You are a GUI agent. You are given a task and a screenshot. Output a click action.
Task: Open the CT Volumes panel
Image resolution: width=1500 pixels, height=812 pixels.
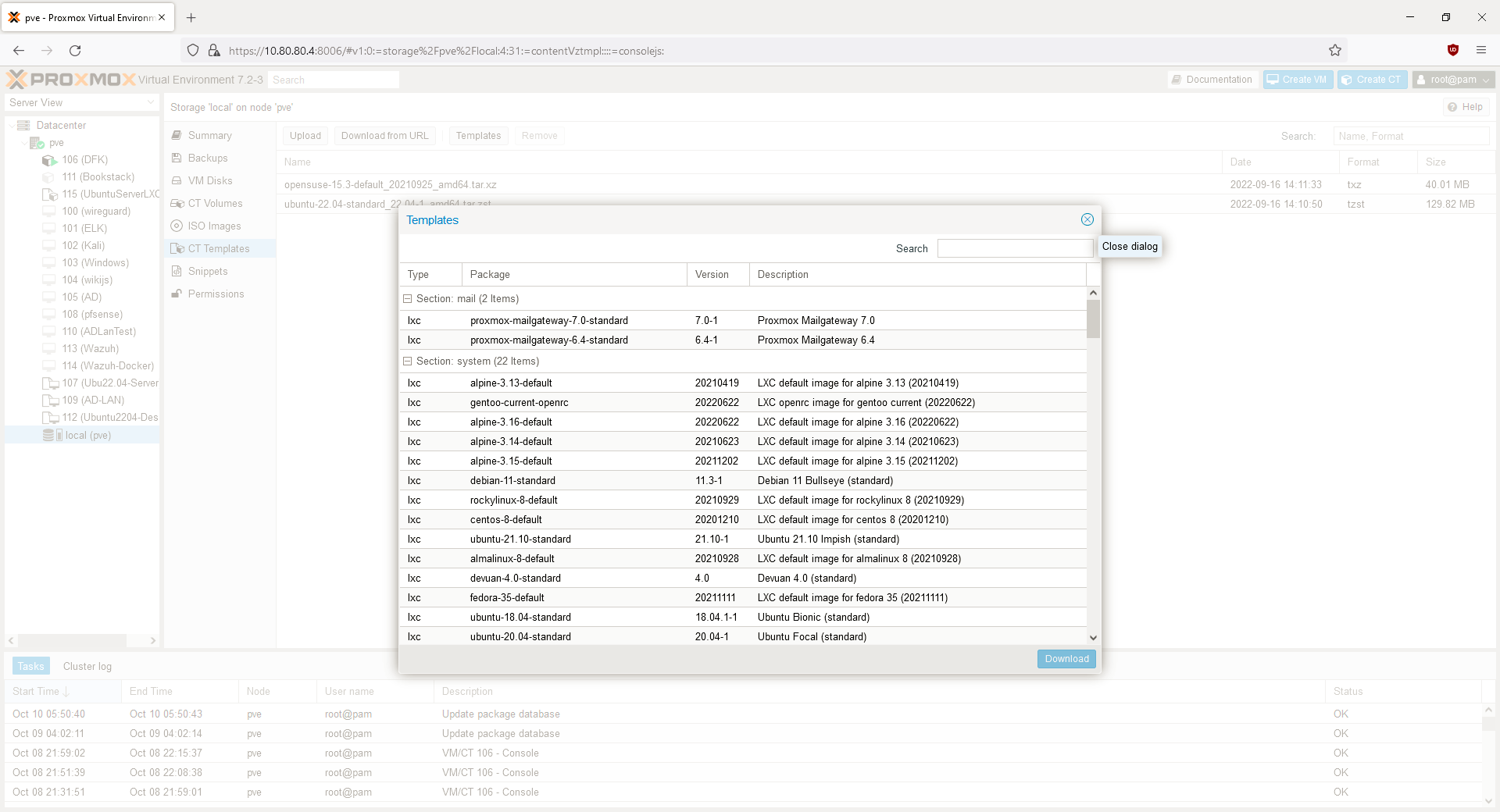214,203
